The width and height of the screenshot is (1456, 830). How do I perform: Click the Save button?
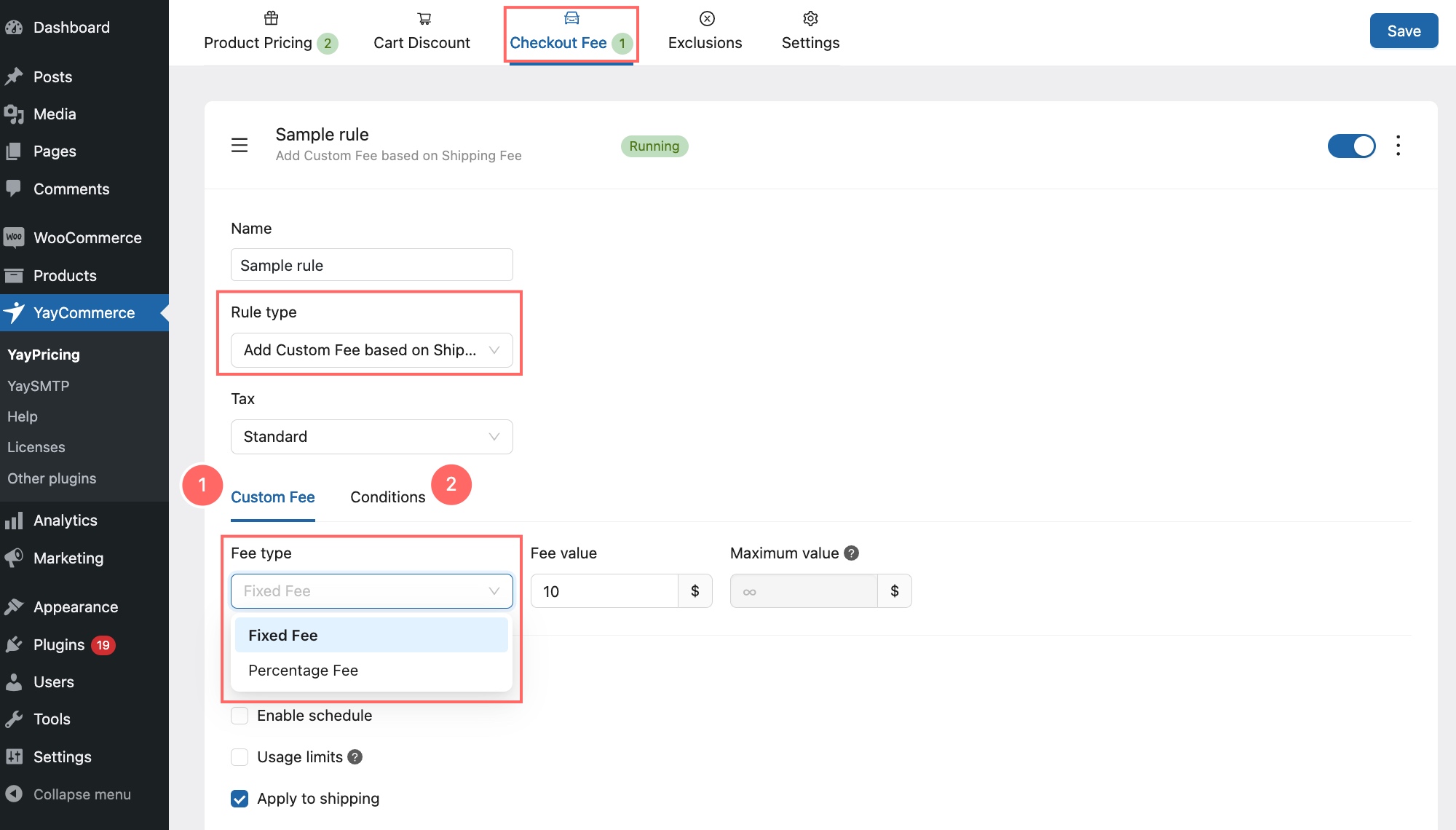click(x=1403, y=31)
